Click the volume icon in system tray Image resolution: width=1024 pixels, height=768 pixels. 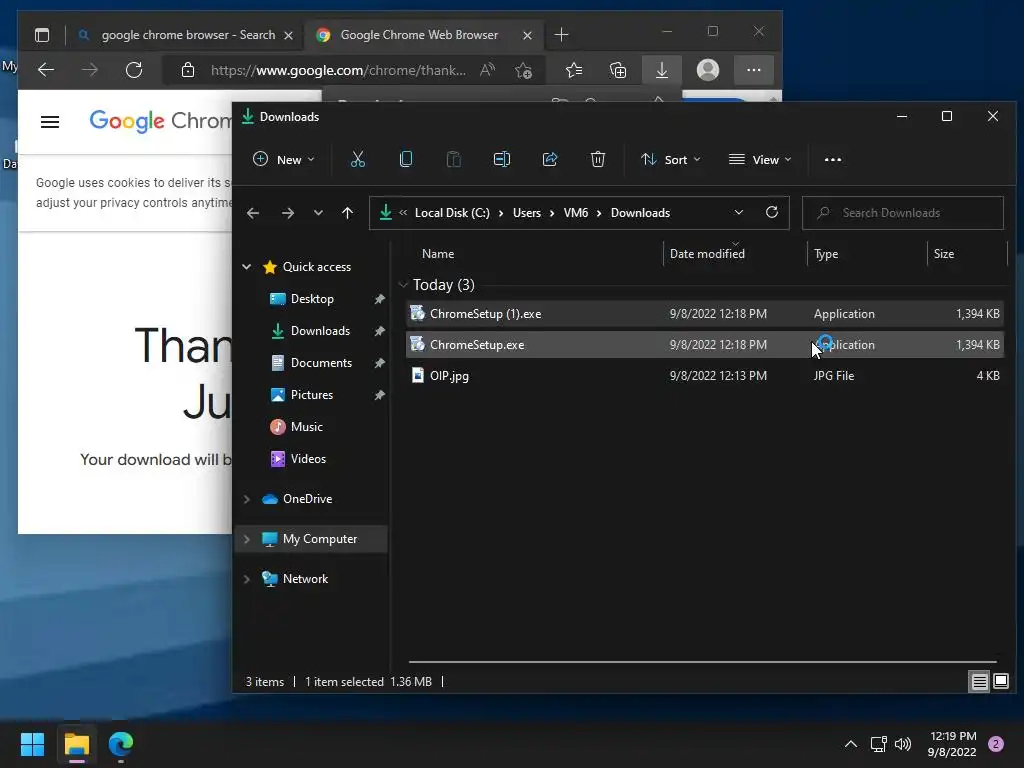tap(903, 744)
